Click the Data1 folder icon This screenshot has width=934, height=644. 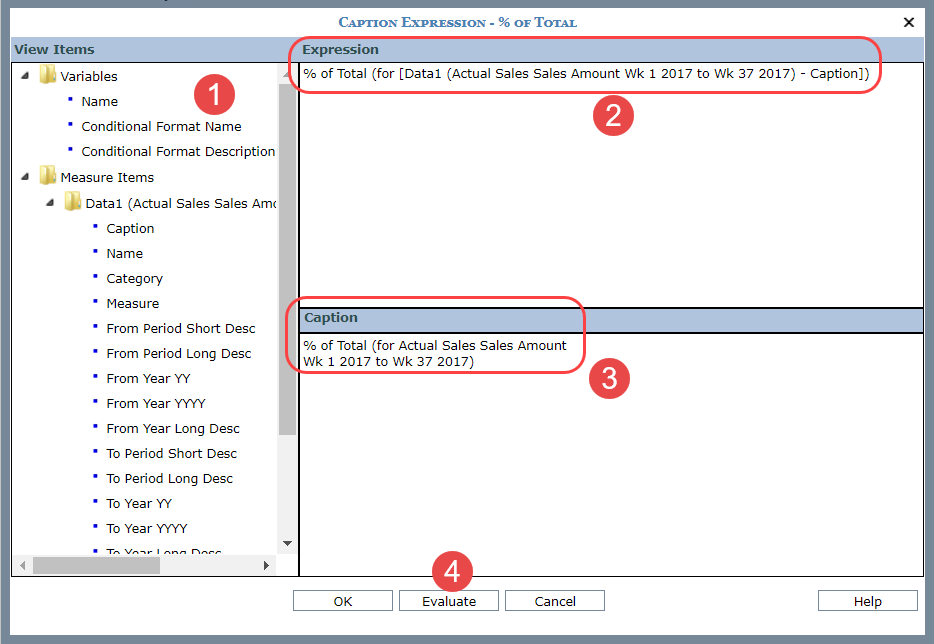point(72,203)
